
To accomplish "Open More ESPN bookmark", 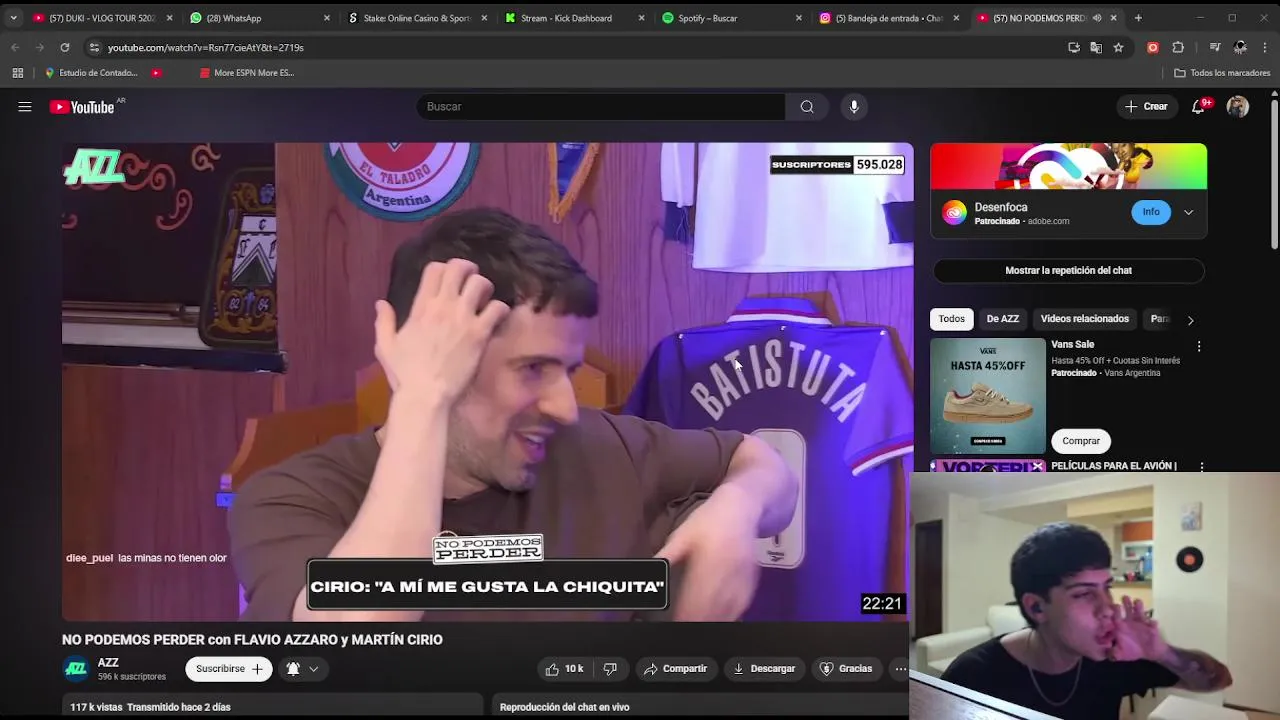I will (247, 73).
